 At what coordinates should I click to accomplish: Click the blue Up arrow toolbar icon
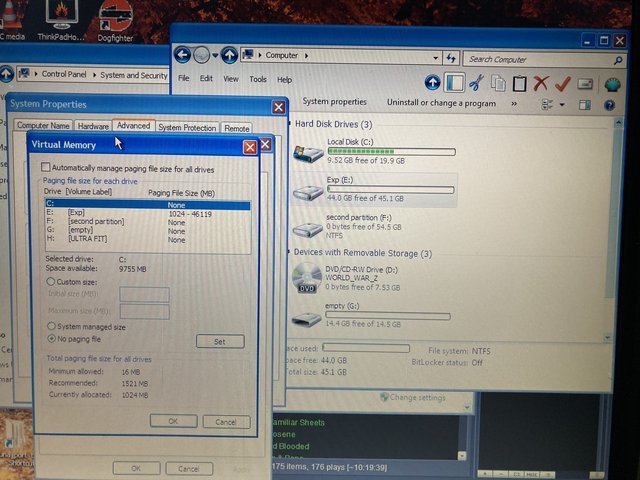(x=432, y=82)
